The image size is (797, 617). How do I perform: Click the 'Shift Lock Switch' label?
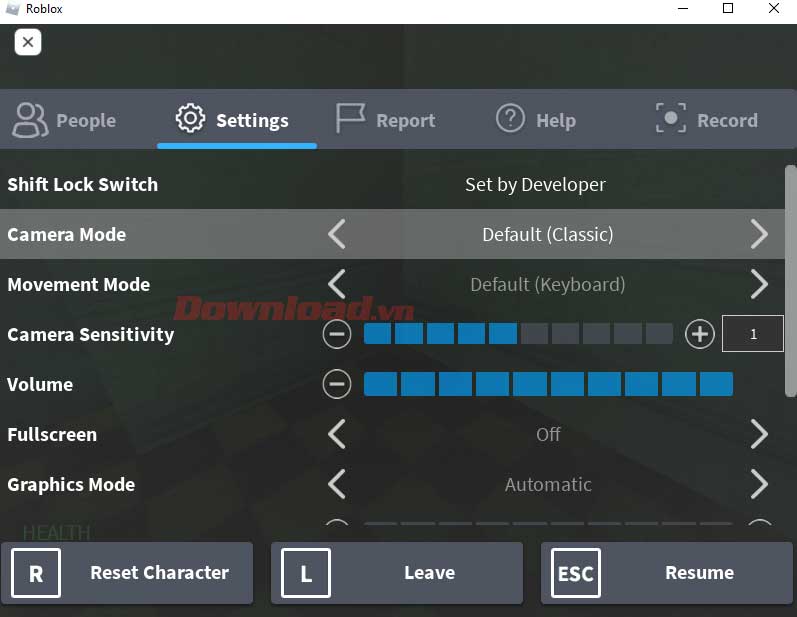(82, 184)
